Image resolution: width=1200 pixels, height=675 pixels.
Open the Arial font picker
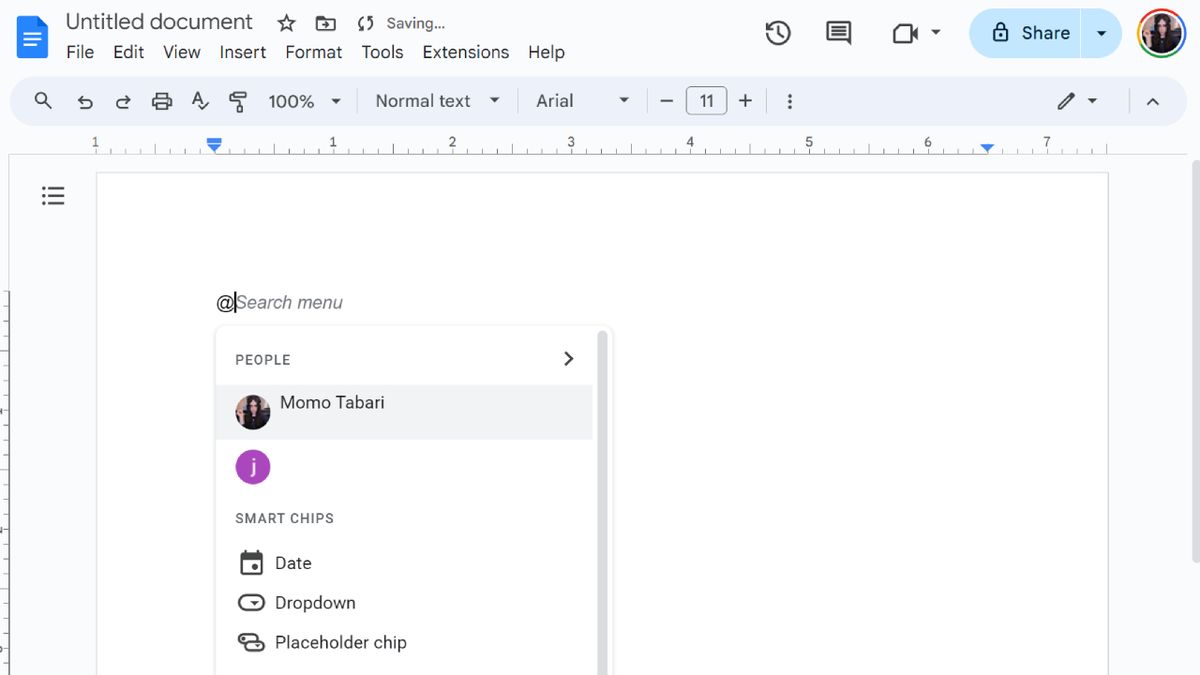click(581, 100)
